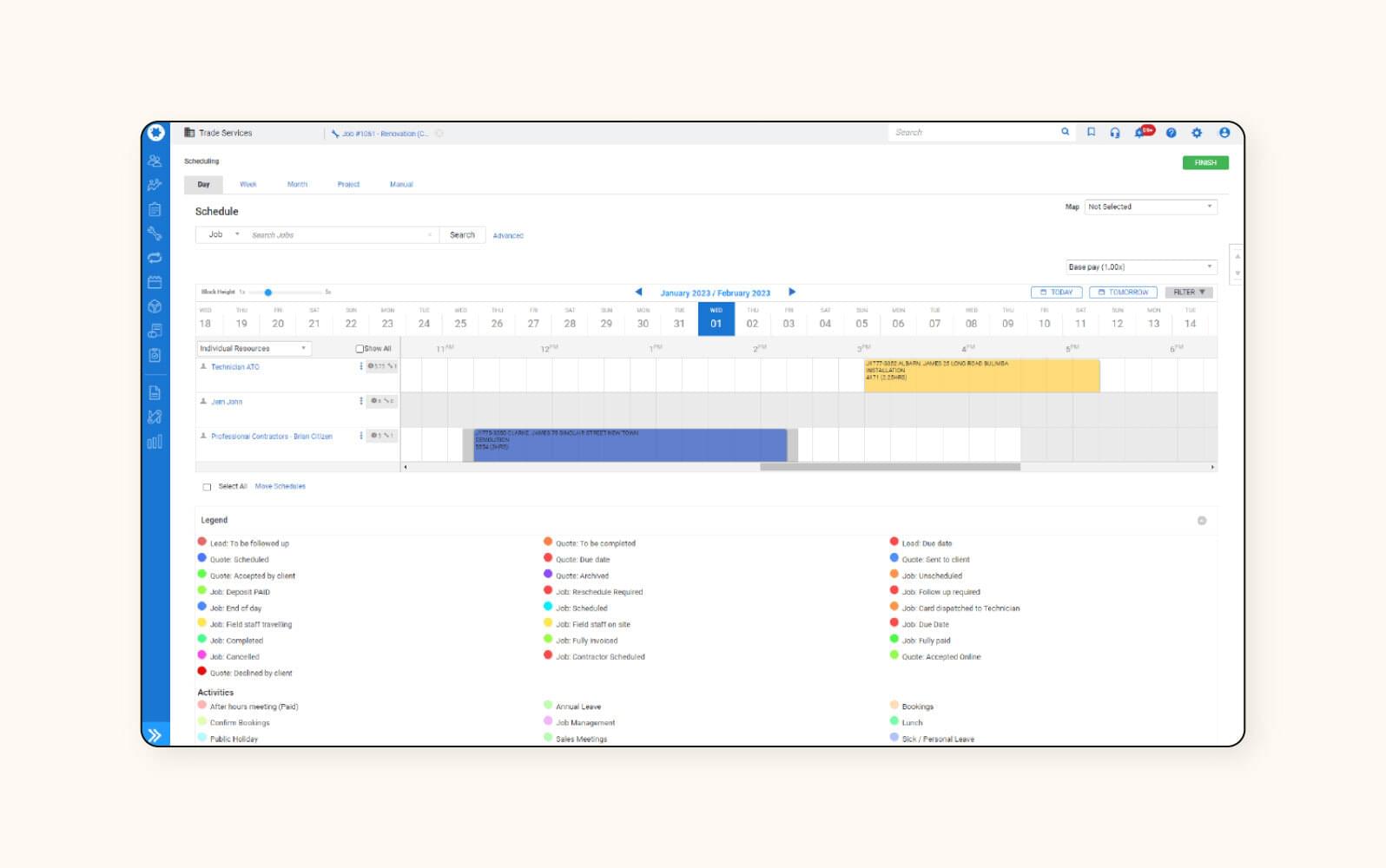The width and height of the screenshot is (1386, 868).
Task: Toggle the Show All checkbox
Action: [x=360, y=349]
